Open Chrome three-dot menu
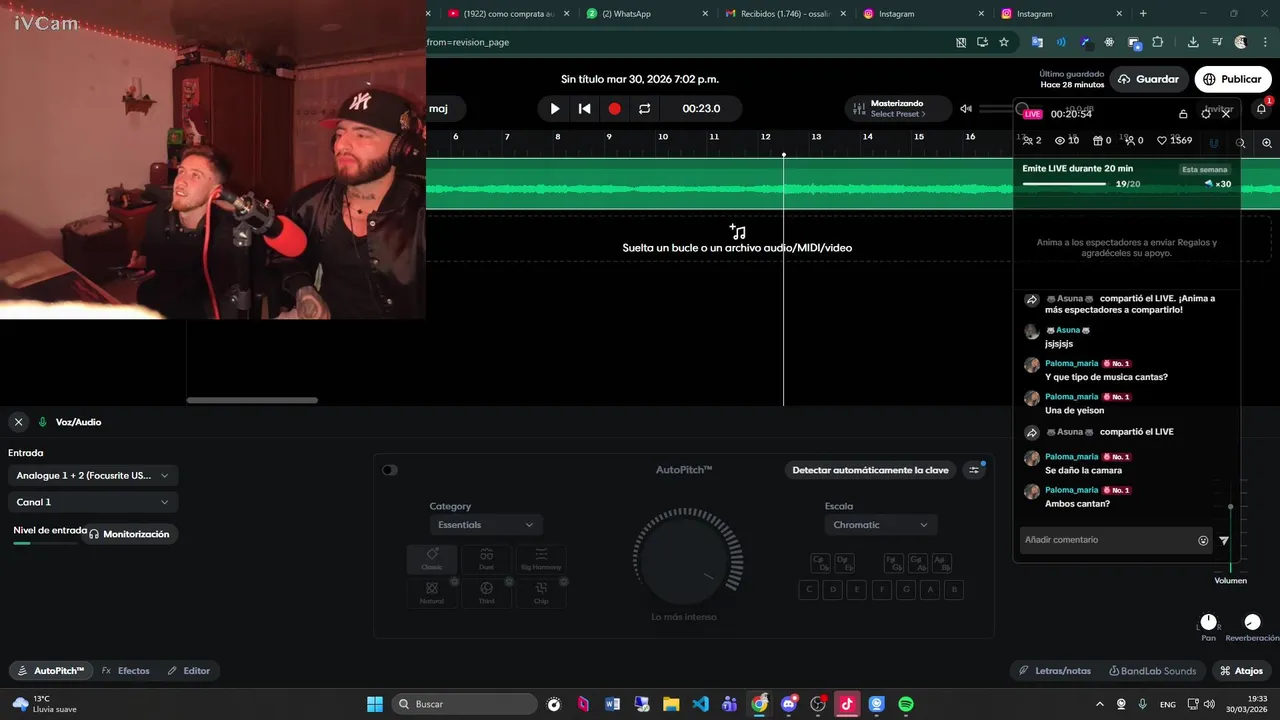Image resolution: width=1280 pixels, height=720 pixels. pyautogui.click(x=1263, y=42)
